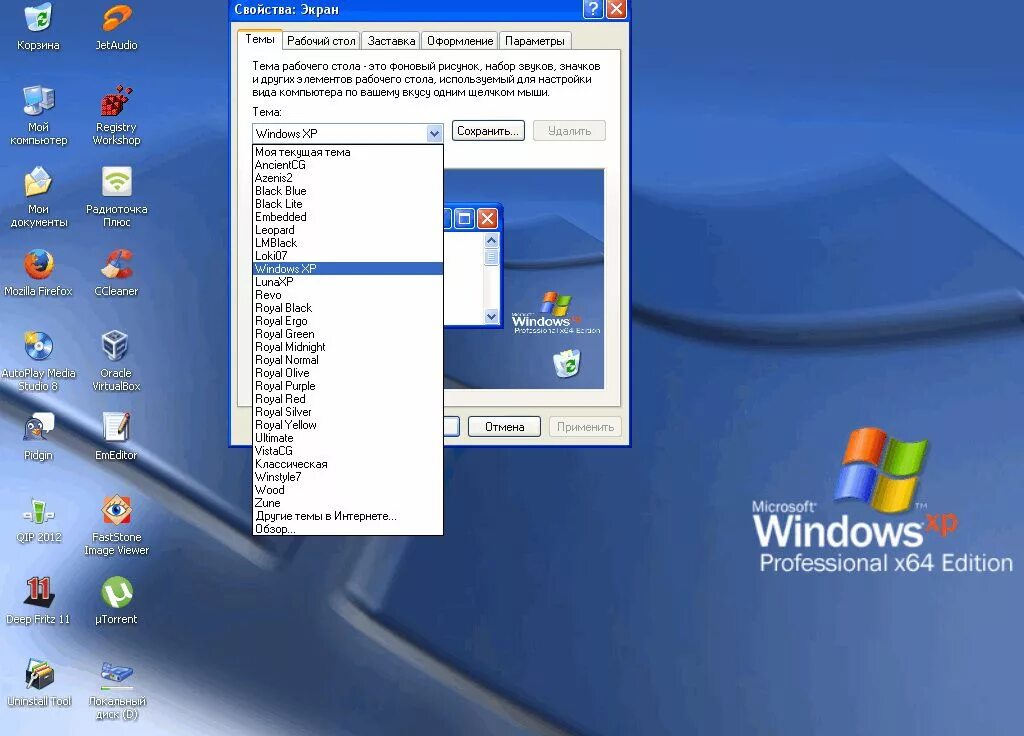This screenshot has width=1024, height=736.
Task: Pick the Royal Midnight theme
Action: tap(347, 347)
